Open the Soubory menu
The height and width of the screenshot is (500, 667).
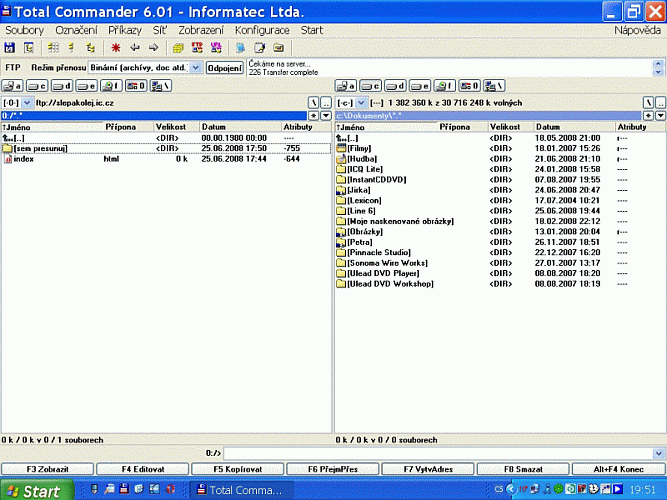pos(25,30)
